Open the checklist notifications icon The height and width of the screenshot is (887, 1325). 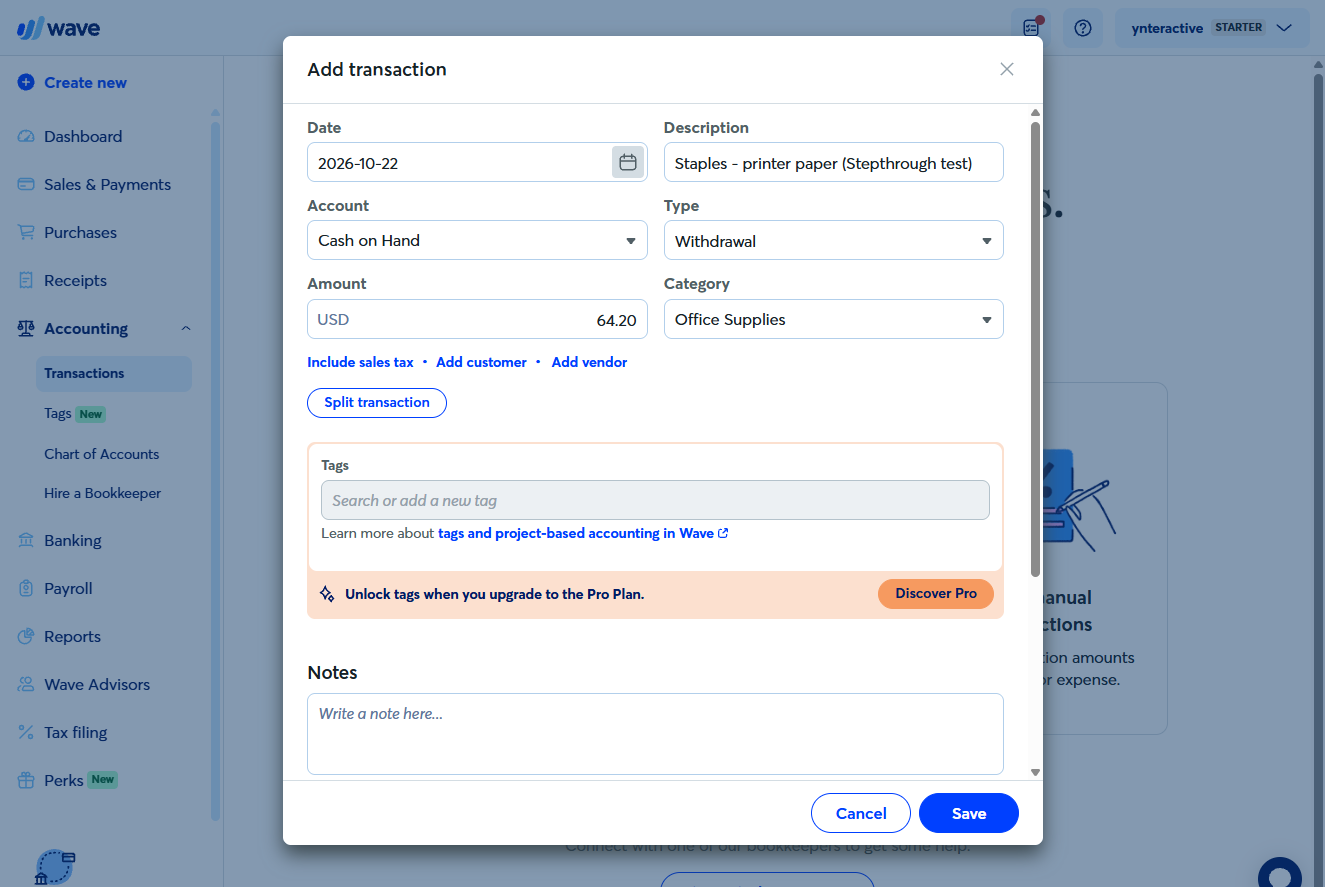pyautogui.click(x=1031, y=28)
